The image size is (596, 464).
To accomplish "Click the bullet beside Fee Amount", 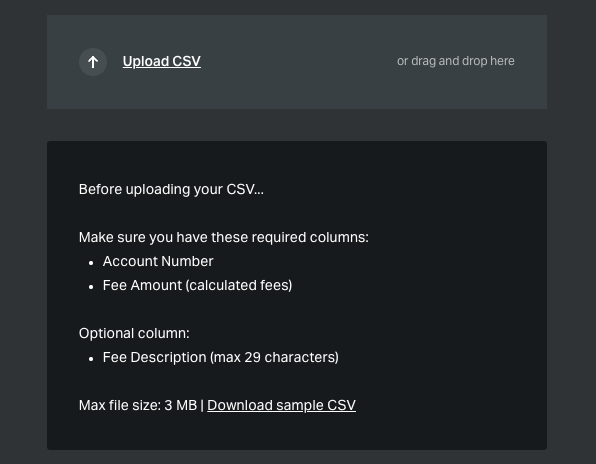I will coord(91,287).
